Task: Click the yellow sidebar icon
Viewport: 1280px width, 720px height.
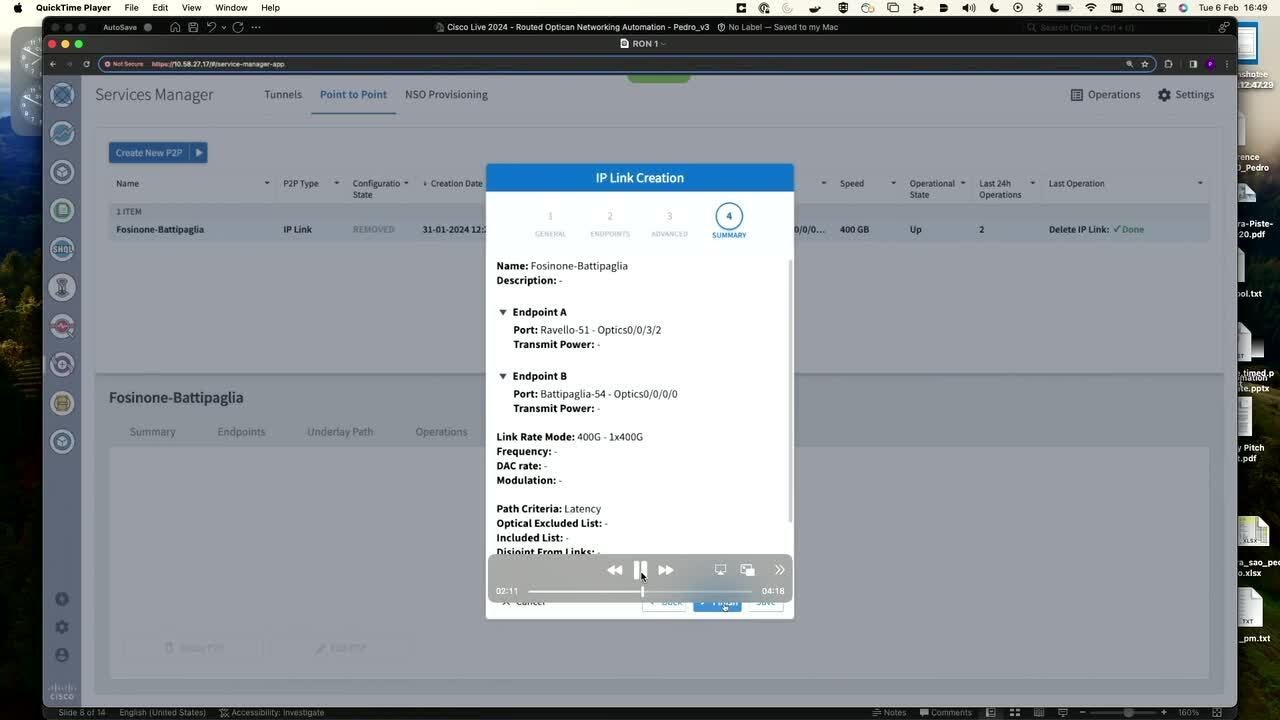Action: [62, 403]
